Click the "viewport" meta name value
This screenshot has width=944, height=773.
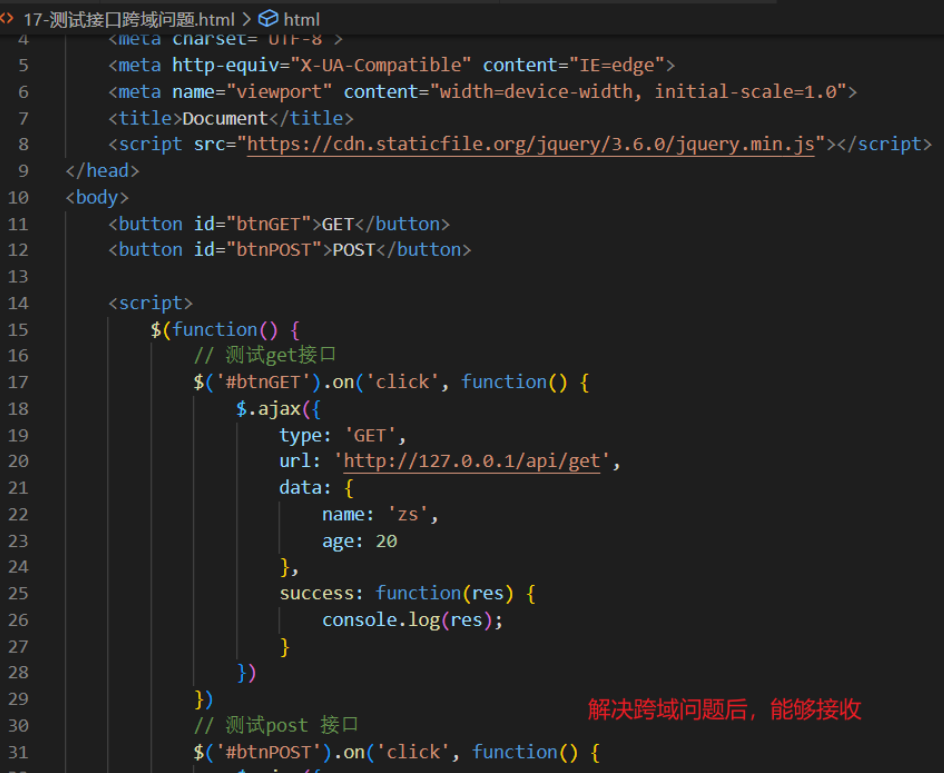[x=279, y=92]
